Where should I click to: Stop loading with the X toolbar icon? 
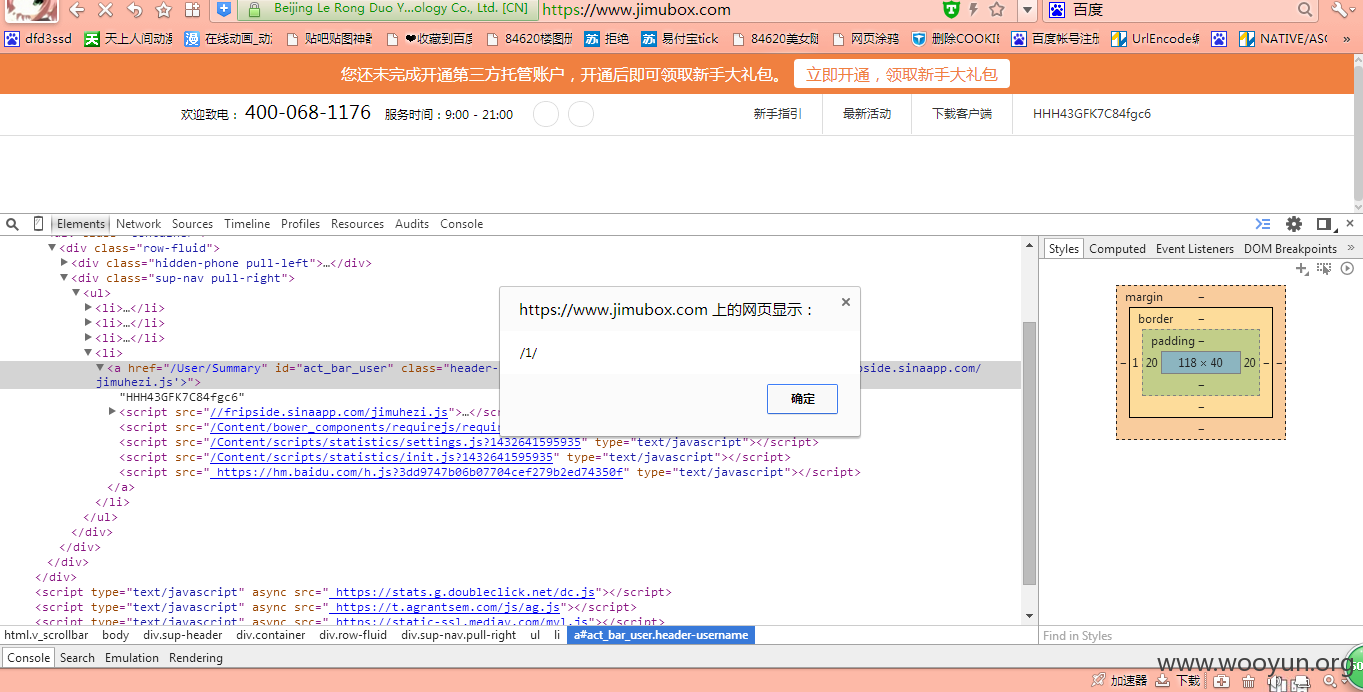[106, 10]
